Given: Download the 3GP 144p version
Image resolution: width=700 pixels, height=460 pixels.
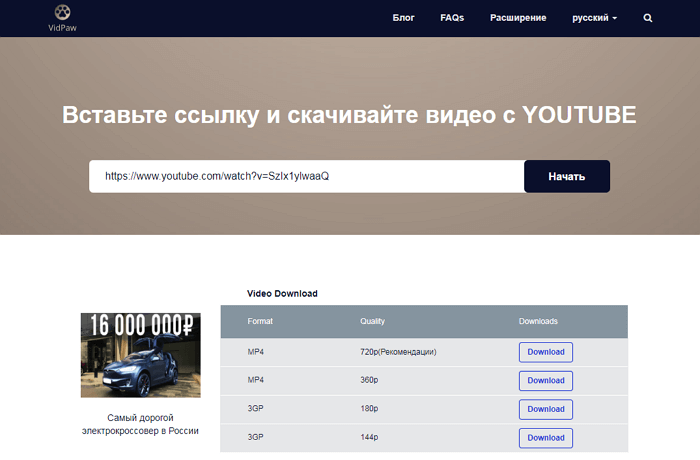Looking at the screenshot, I should [x=546, y=438].
